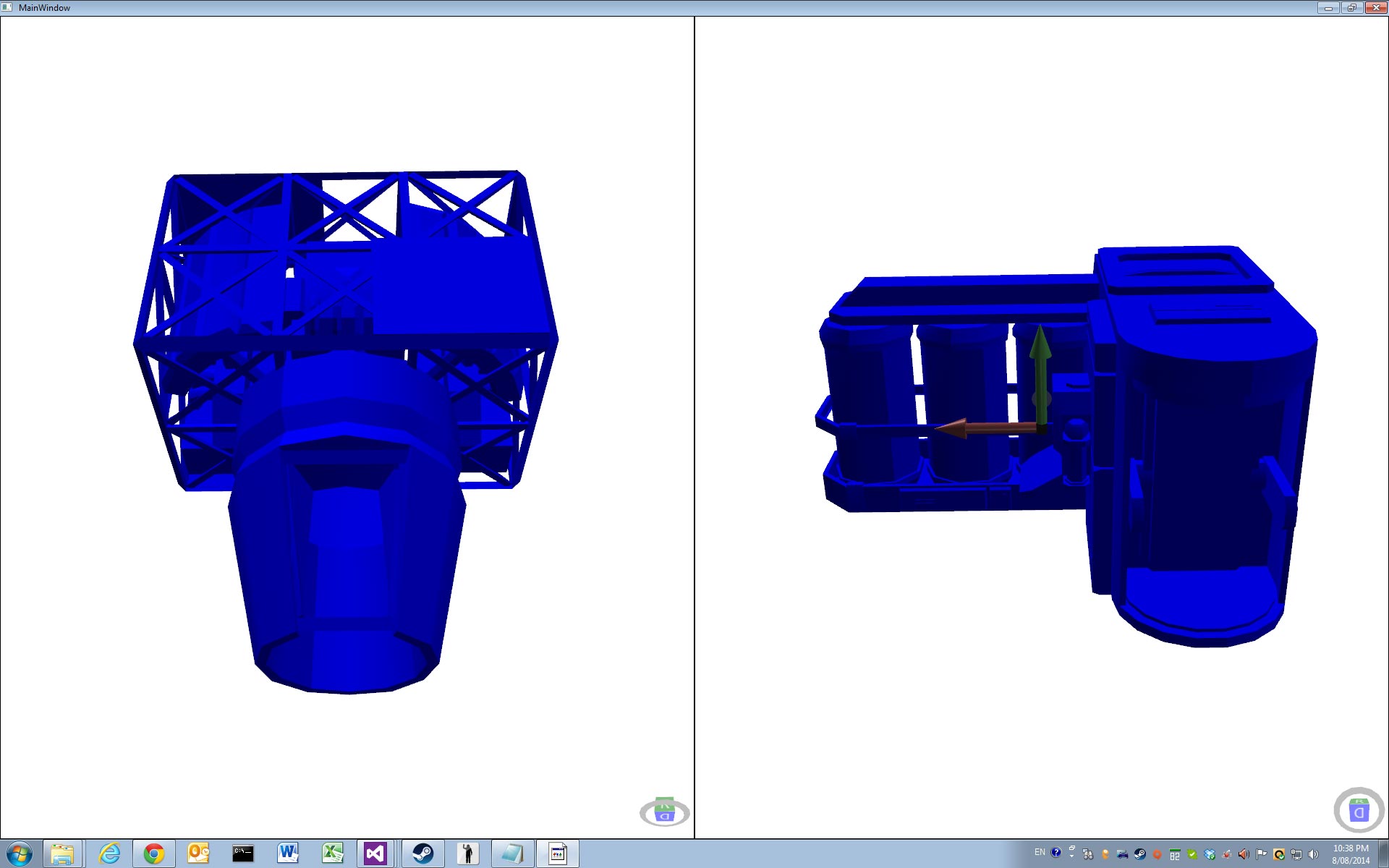The width and height of the screenshot is (1389, 868).
Task: Launch Word from the taskbar
Action: pos(287,854)
